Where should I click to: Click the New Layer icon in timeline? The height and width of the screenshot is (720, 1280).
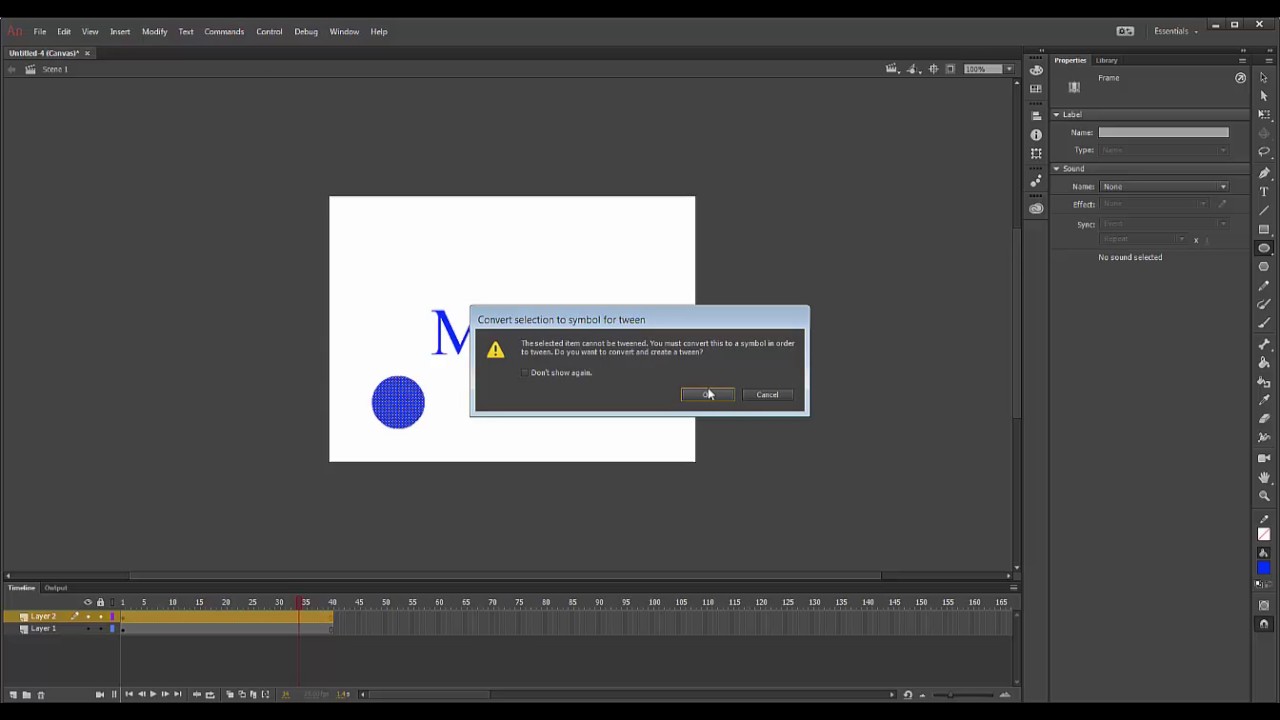click(13, 694)
